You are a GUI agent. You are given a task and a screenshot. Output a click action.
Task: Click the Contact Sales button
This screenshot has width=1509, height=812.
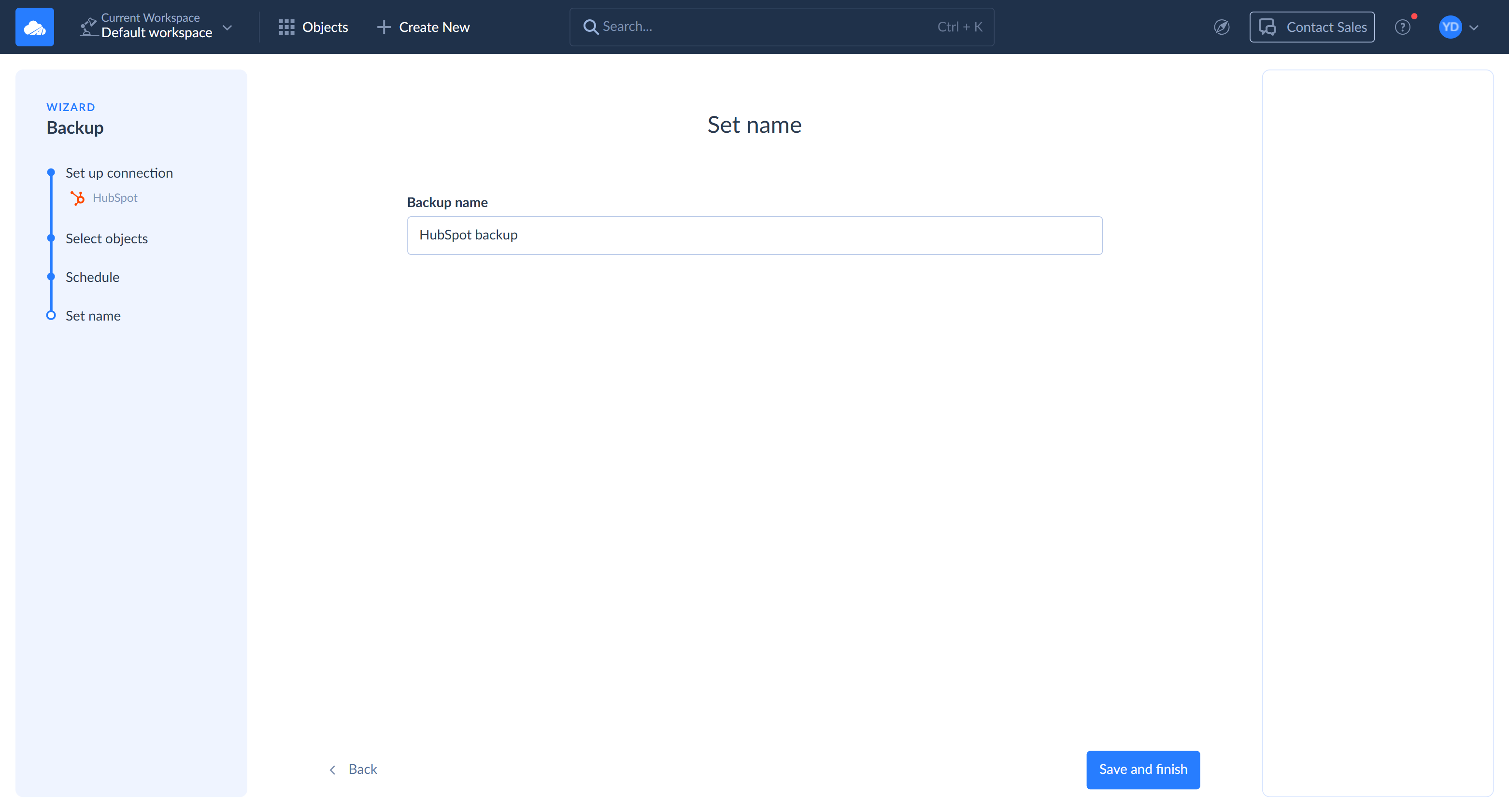coord(1311,27)
